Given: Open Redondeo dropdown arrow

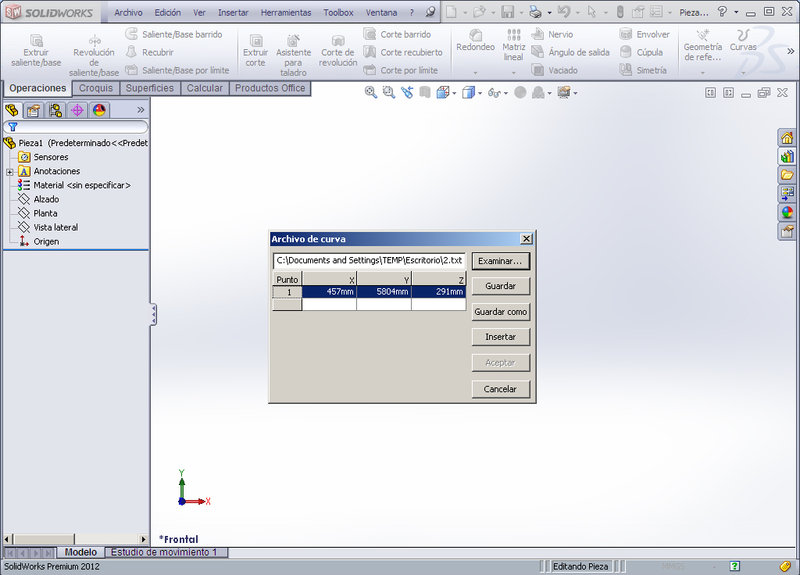Looking at the screenshot, I should pos(475,73).
